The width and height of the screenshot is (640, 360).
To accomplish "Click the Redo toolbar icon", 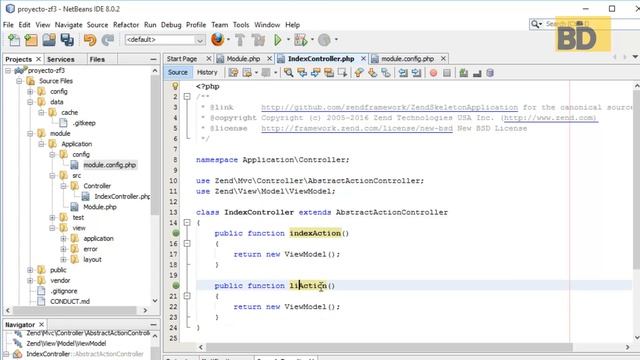I will (x=108, y=40).
